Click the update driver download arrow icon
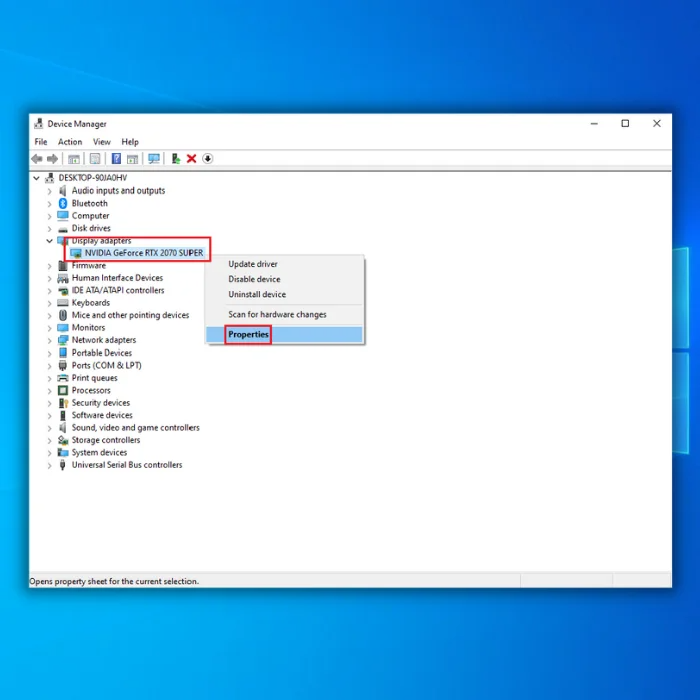Screen dimensions: 700x700 [x=208, y=158]
